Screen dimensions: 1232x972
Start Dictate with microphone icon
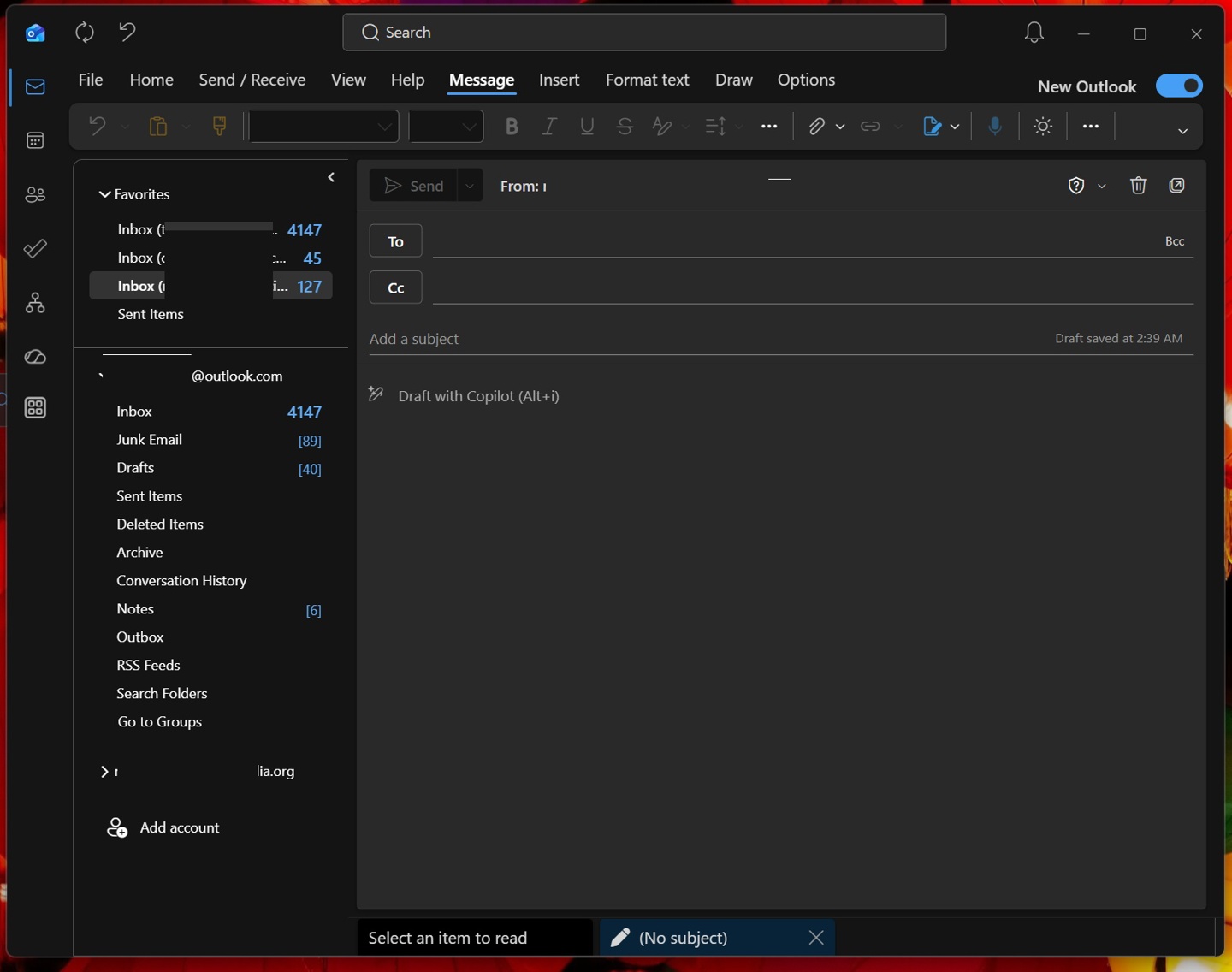tap(995, 127)
